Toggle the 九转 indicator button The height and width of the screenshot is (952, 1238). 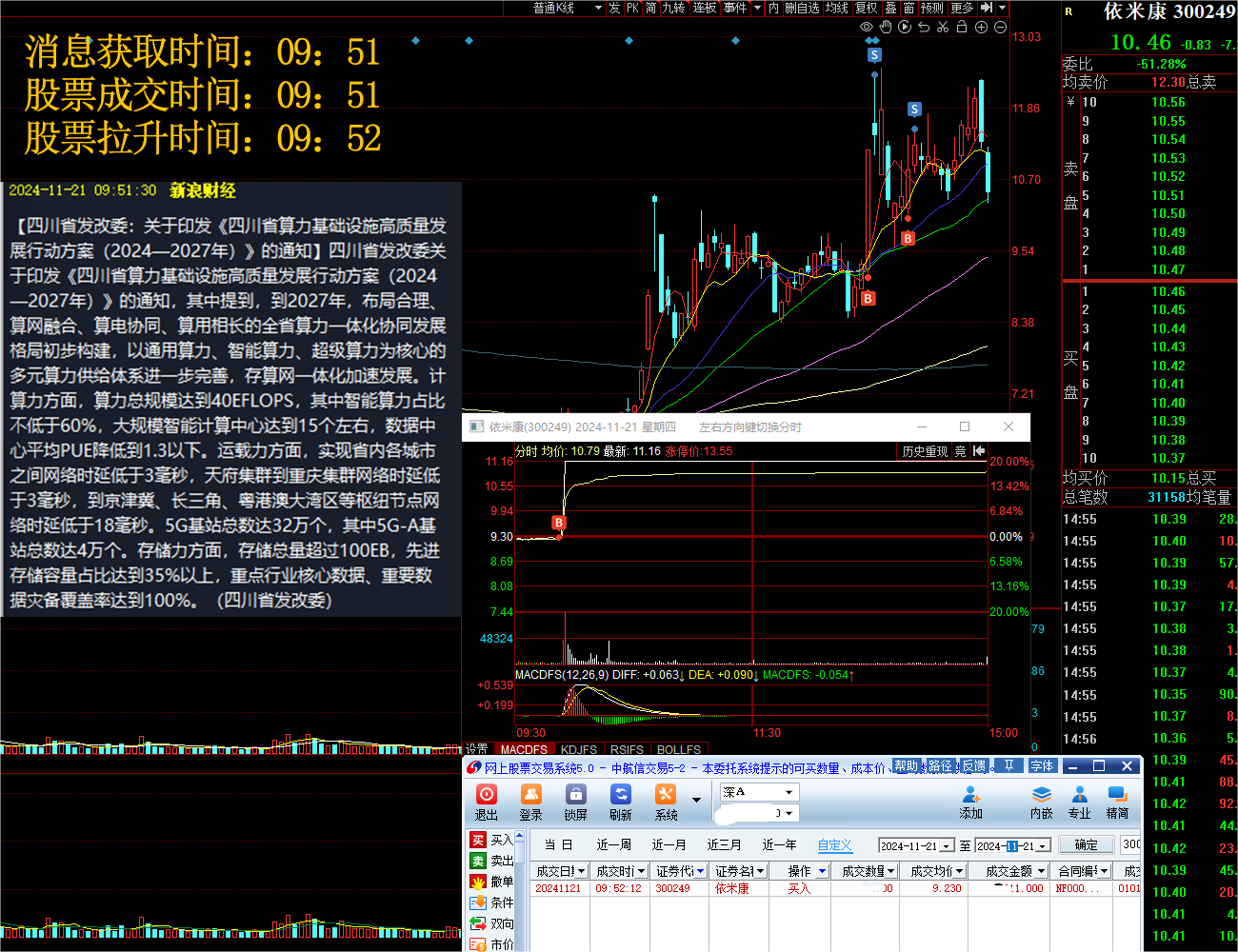click(673, 8)
